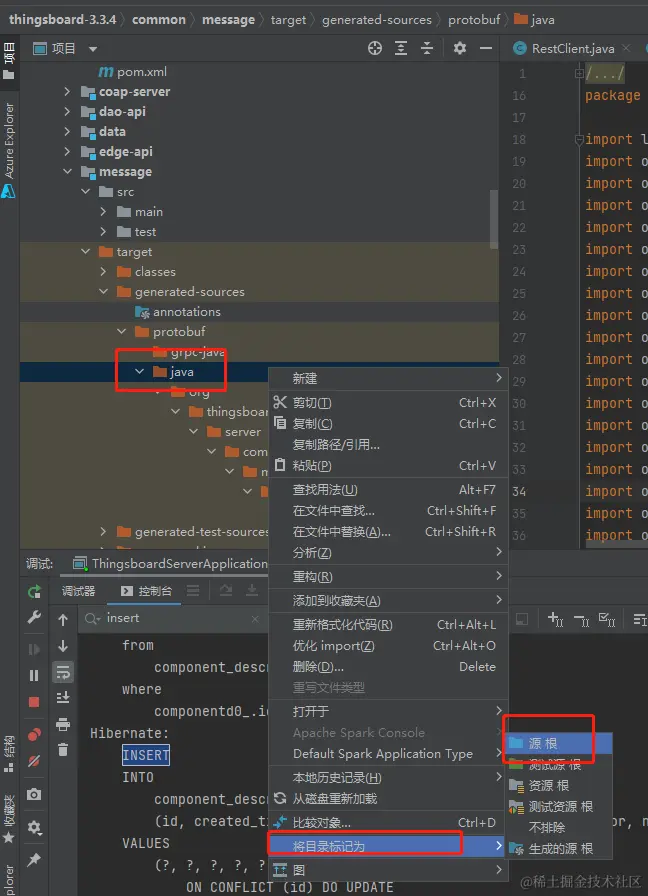Choose 删除(D)... from context menu
The width and height of the screenshot is (648, 896).
(x=387, y=667)
